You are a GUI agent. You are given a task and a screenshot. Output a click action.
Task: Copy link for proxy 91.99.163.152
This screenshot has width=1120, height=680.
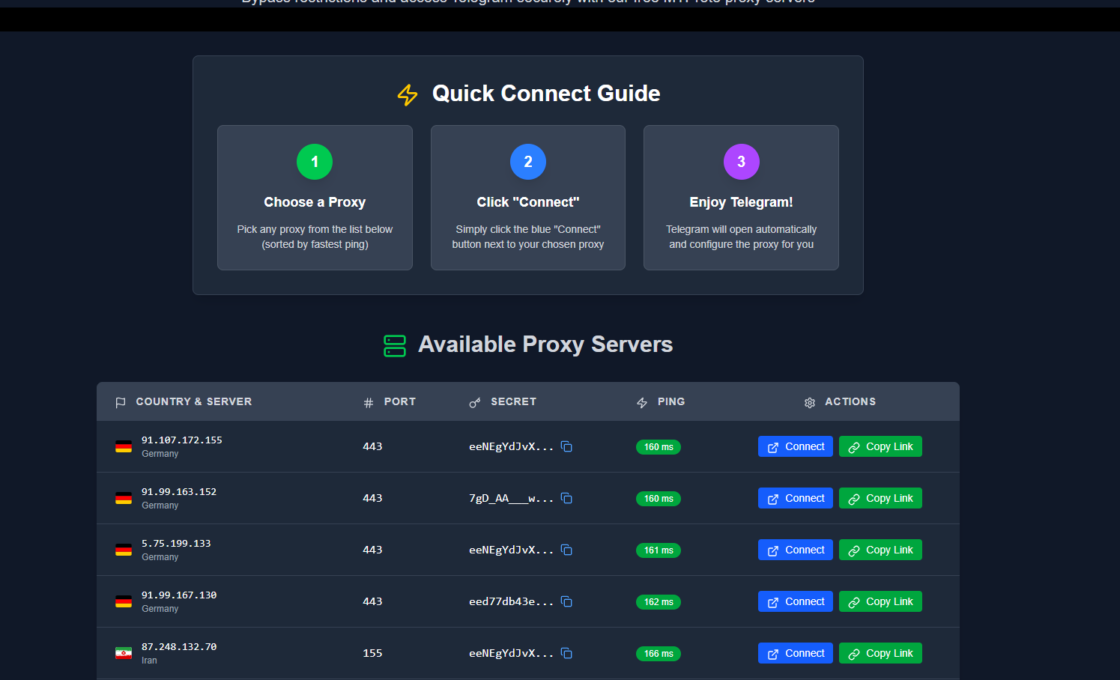pyautogui.click(x=880, y=498)
